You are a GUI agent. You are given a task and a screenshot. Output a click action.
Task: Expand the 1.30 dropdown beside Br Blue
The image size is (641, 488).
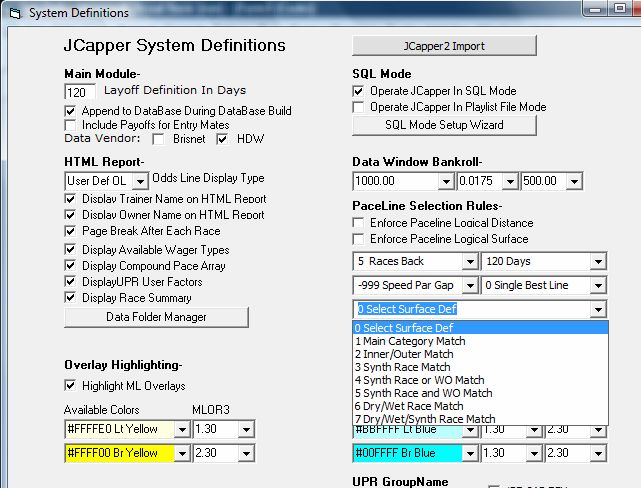coord(534,453)
